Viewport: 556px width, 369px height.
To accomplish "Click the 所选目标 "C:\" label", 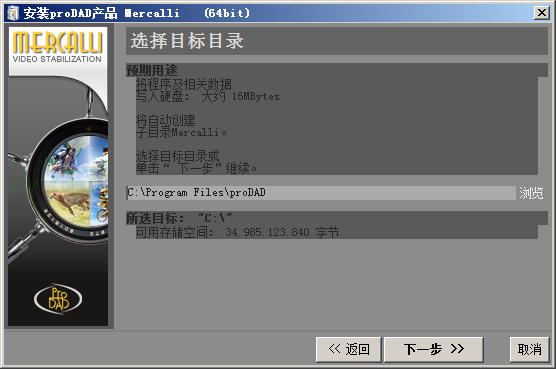I will 179,218.
